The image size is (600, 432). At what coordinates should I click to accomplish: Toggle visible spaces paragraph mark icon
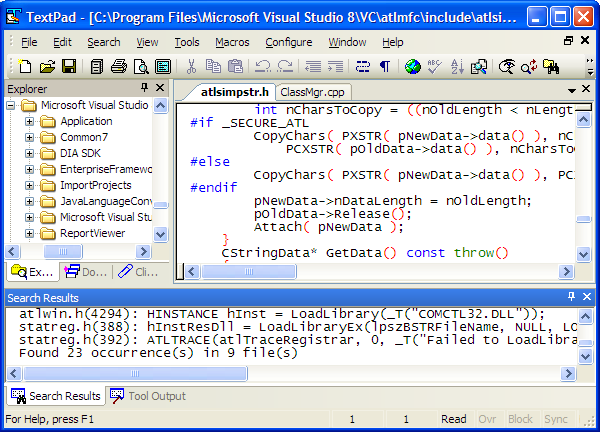384,66
